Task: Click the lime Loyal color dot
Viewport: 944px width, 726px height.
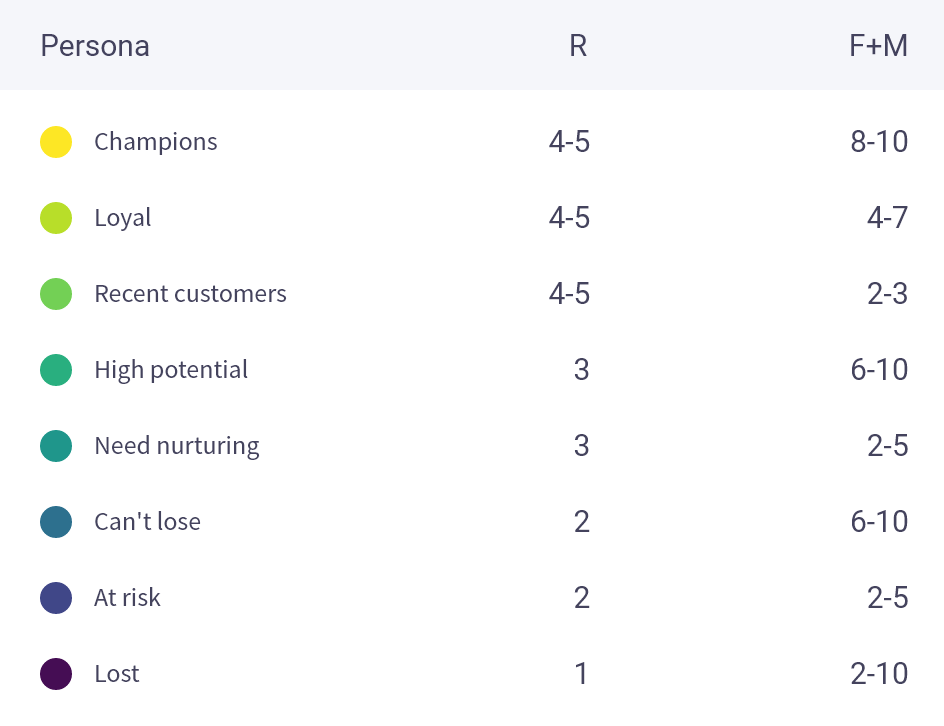Action: click(x=56, y=218)
